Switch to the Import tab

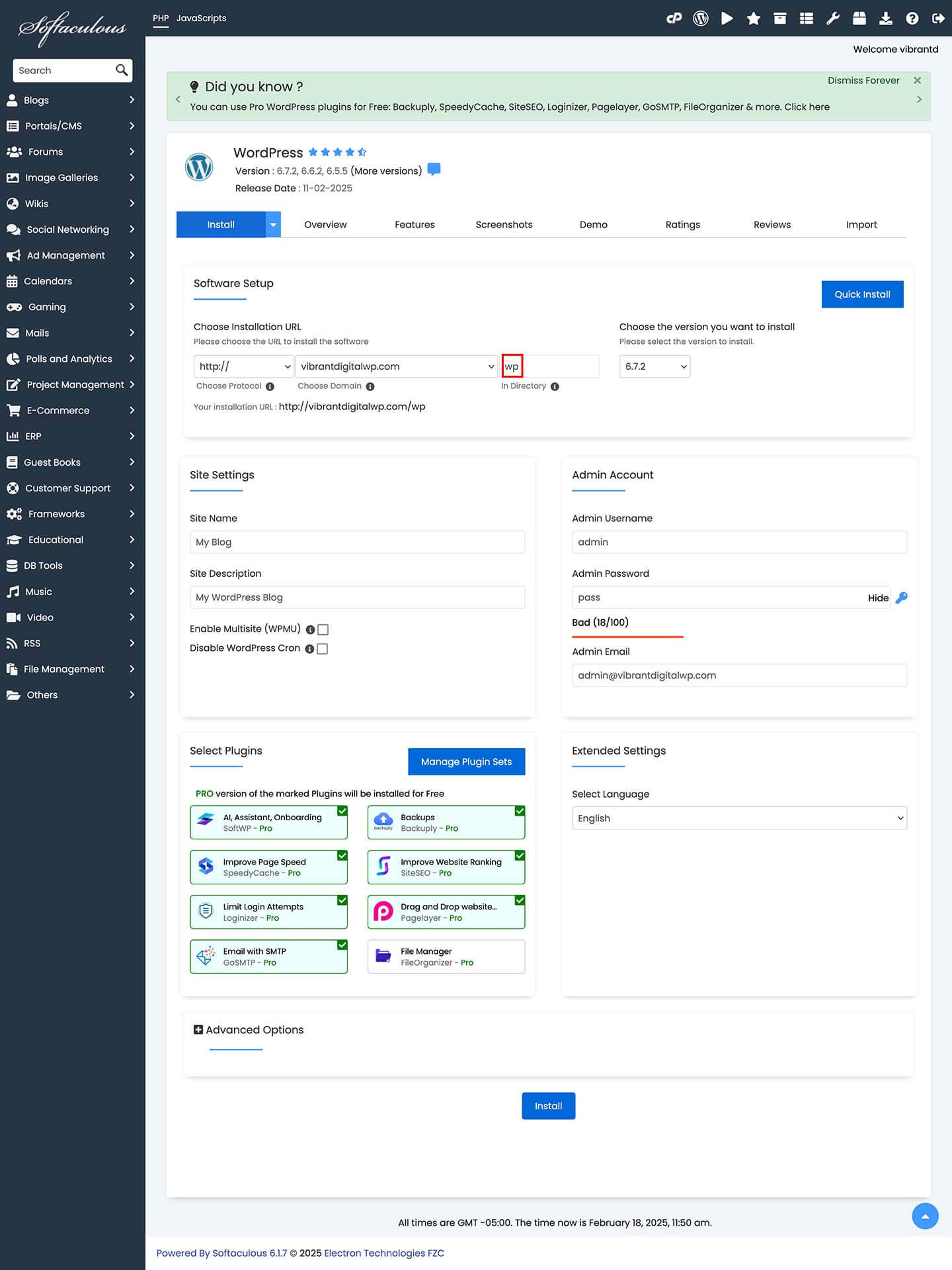(x=861, y=225)
